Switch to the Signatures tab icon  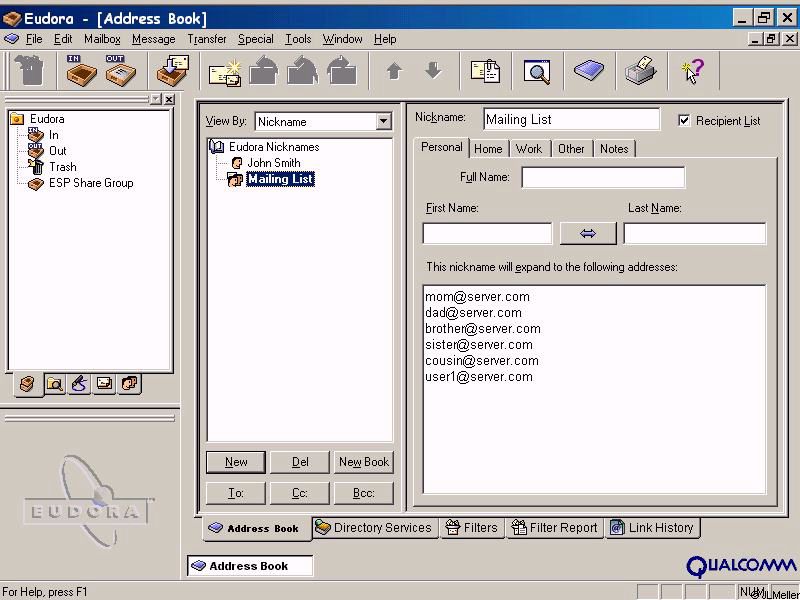pyautogui.click(x=80, y=384)
